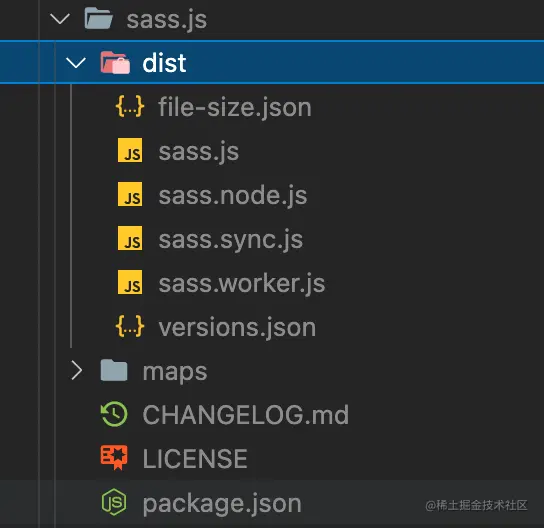This screenshot has width=544, height=528.
Task: Open versions.json
Action: (237, 327)
